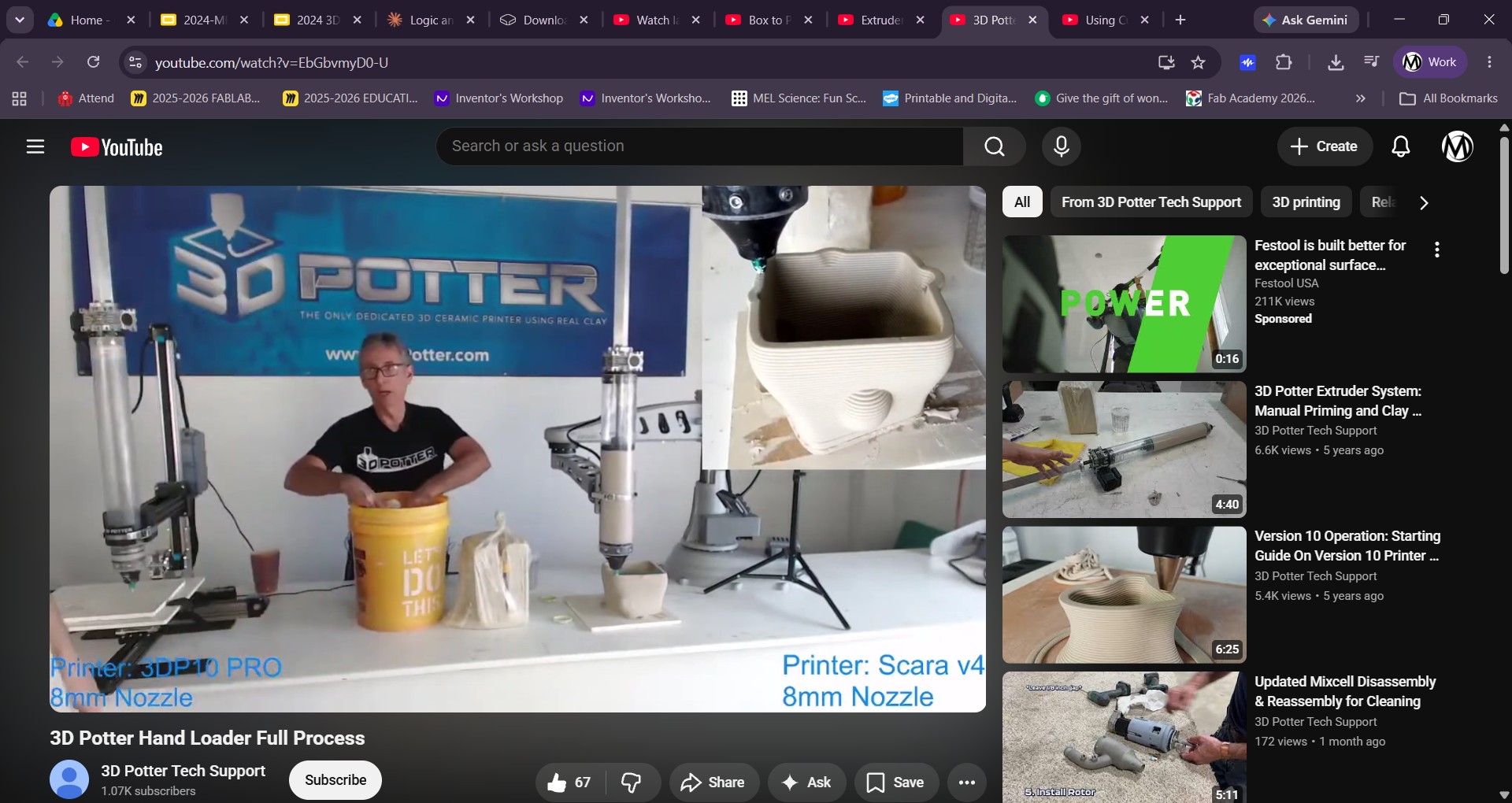Open the Manual Priming and Clay video thumbnail

coord(1124,450)
